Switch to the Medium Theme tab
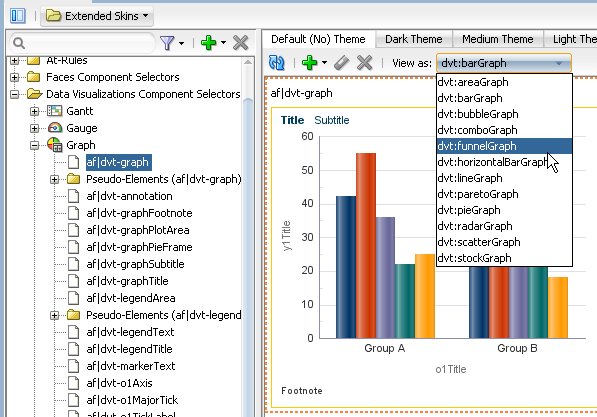 (498, 39)
